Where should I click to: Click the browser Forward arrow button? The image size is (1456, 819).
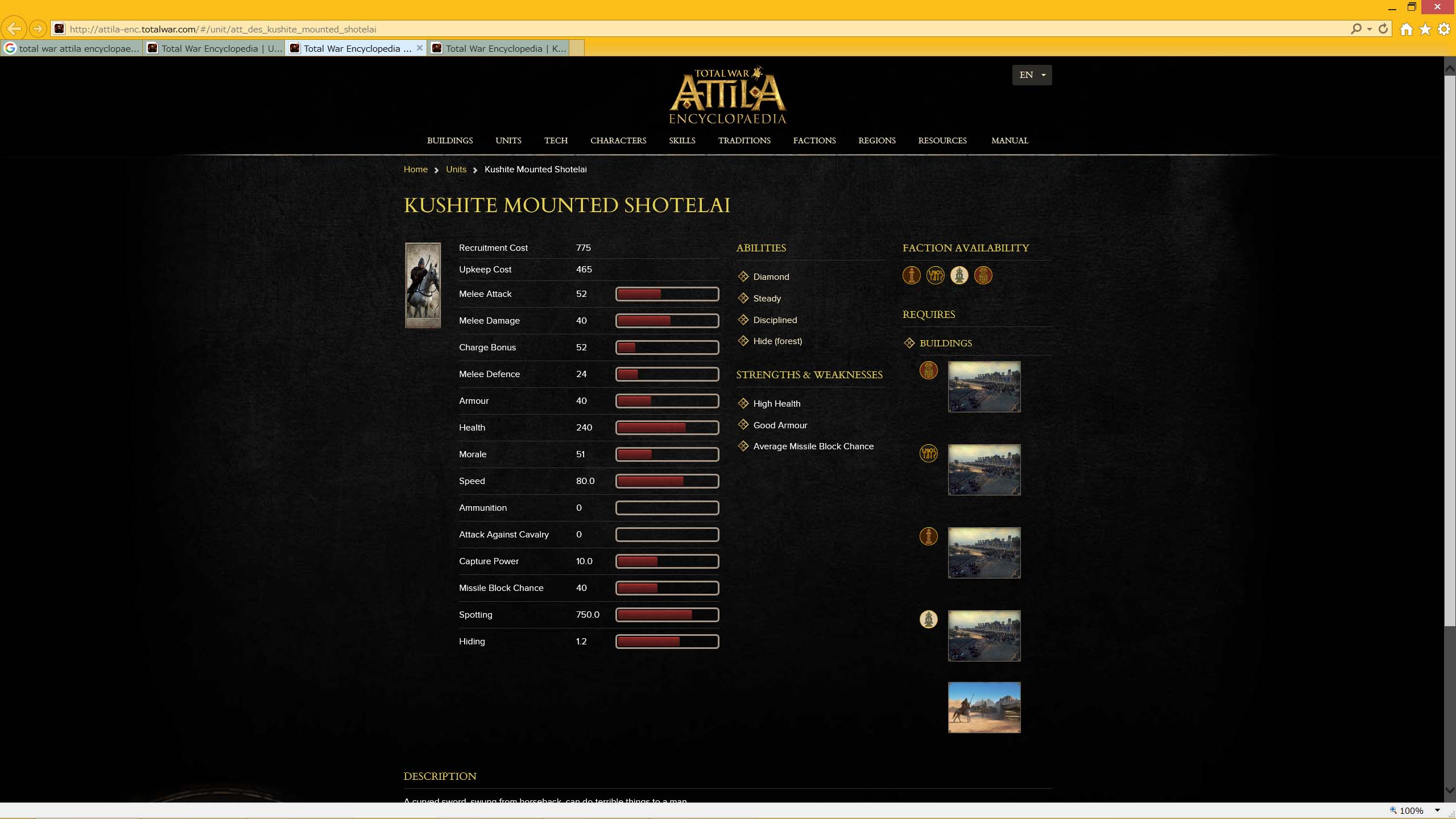(x=38, y=28)
